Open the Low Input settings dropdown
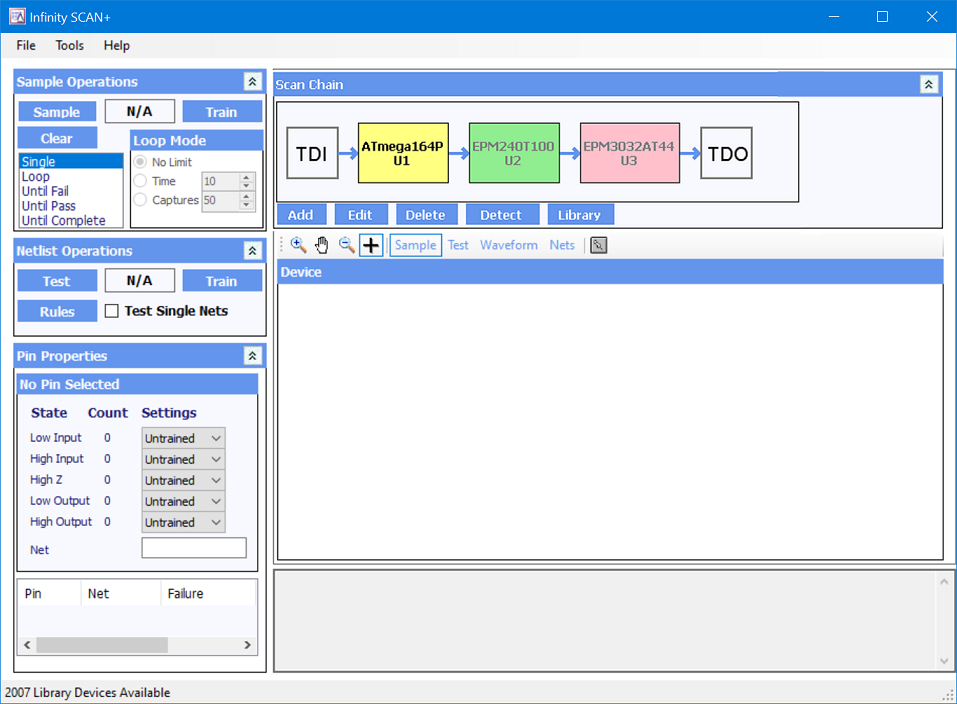957x704 pixels. pyautogui.click(x=184, y=438)
